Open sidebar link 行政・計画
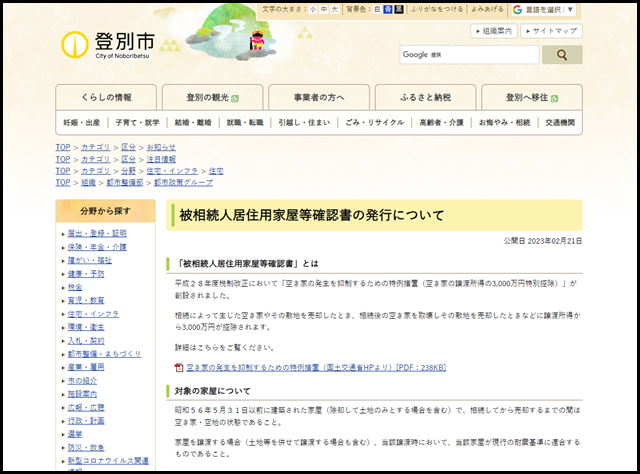 (x=86, y=421)
